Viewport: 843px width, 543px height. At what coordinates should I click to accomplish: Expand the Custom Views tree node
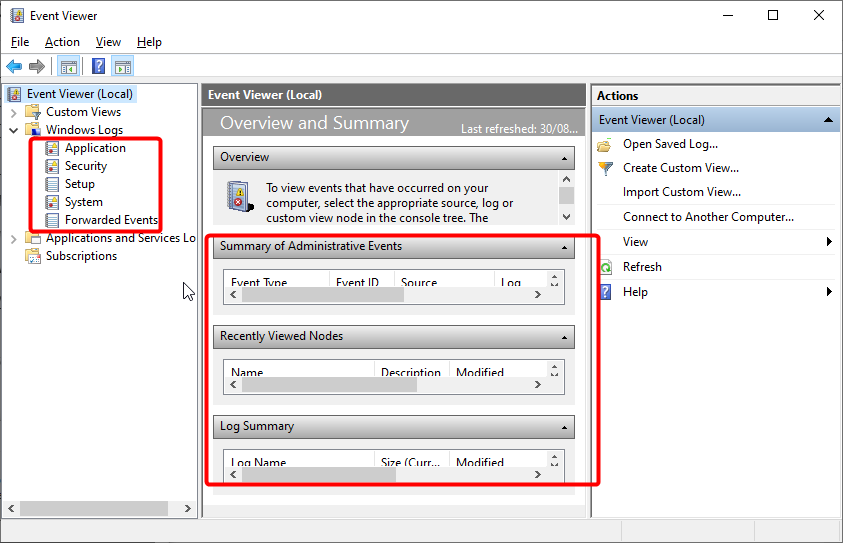[x=14, y=112]
